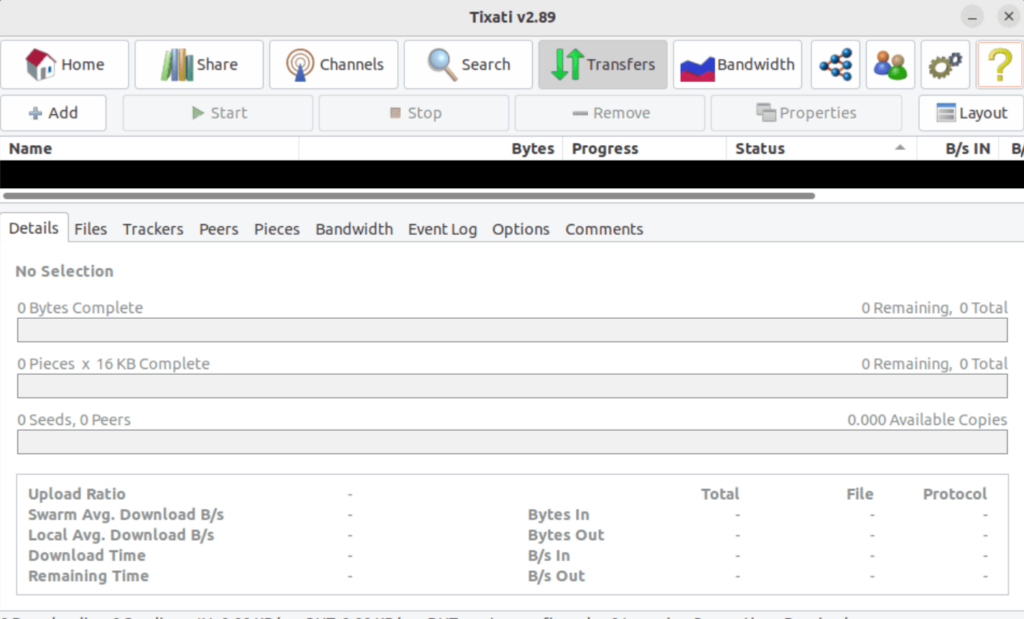Open the Home view

click(65, 65)
